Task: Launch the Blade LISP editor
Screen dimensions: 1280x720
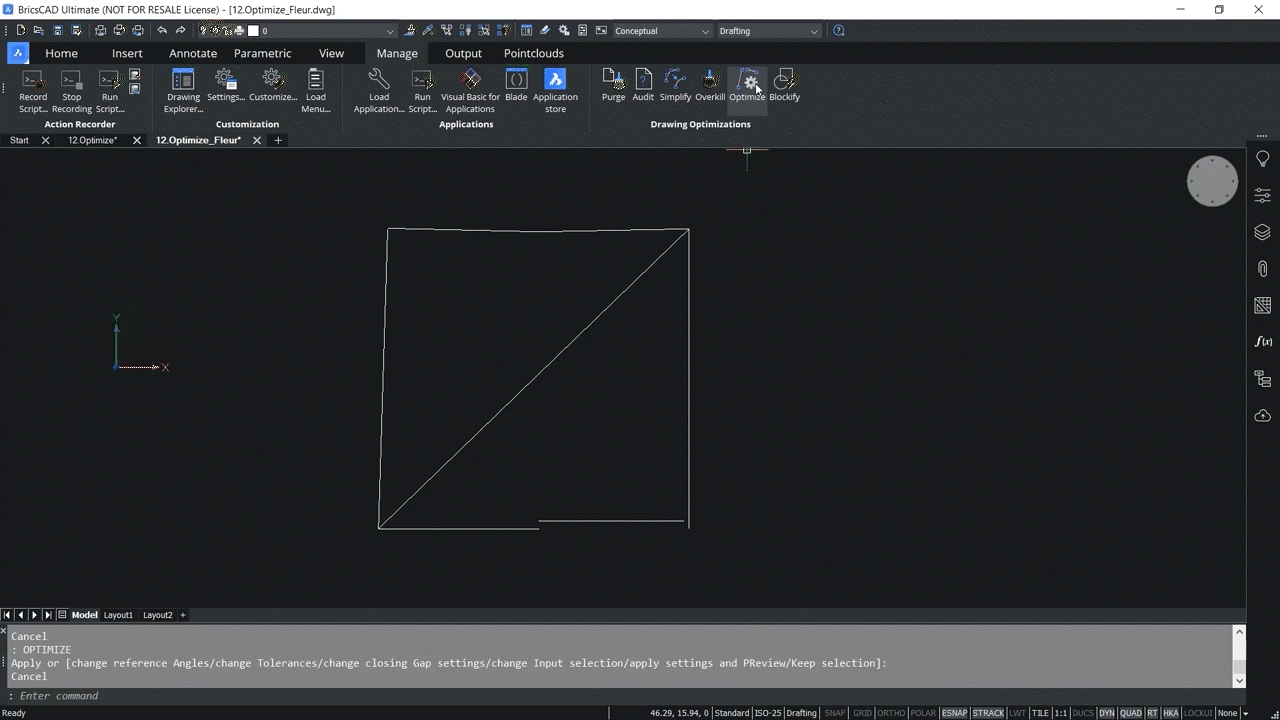Action: click(516, 85)
